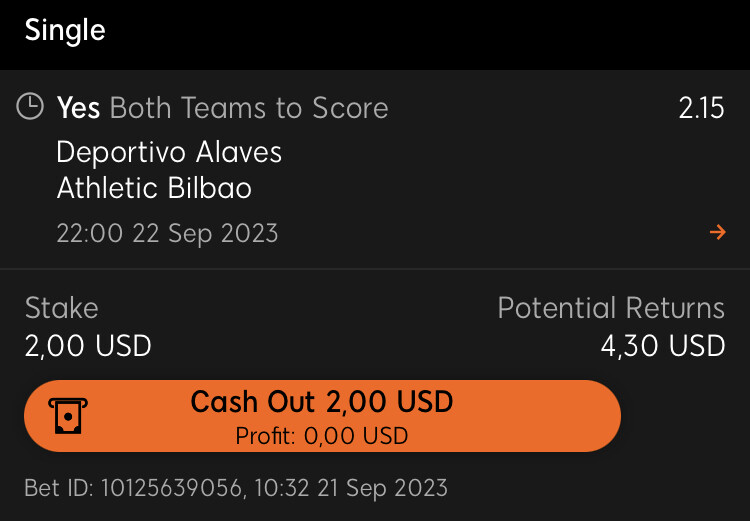Click the 2.15 odds value

[701, 108]
